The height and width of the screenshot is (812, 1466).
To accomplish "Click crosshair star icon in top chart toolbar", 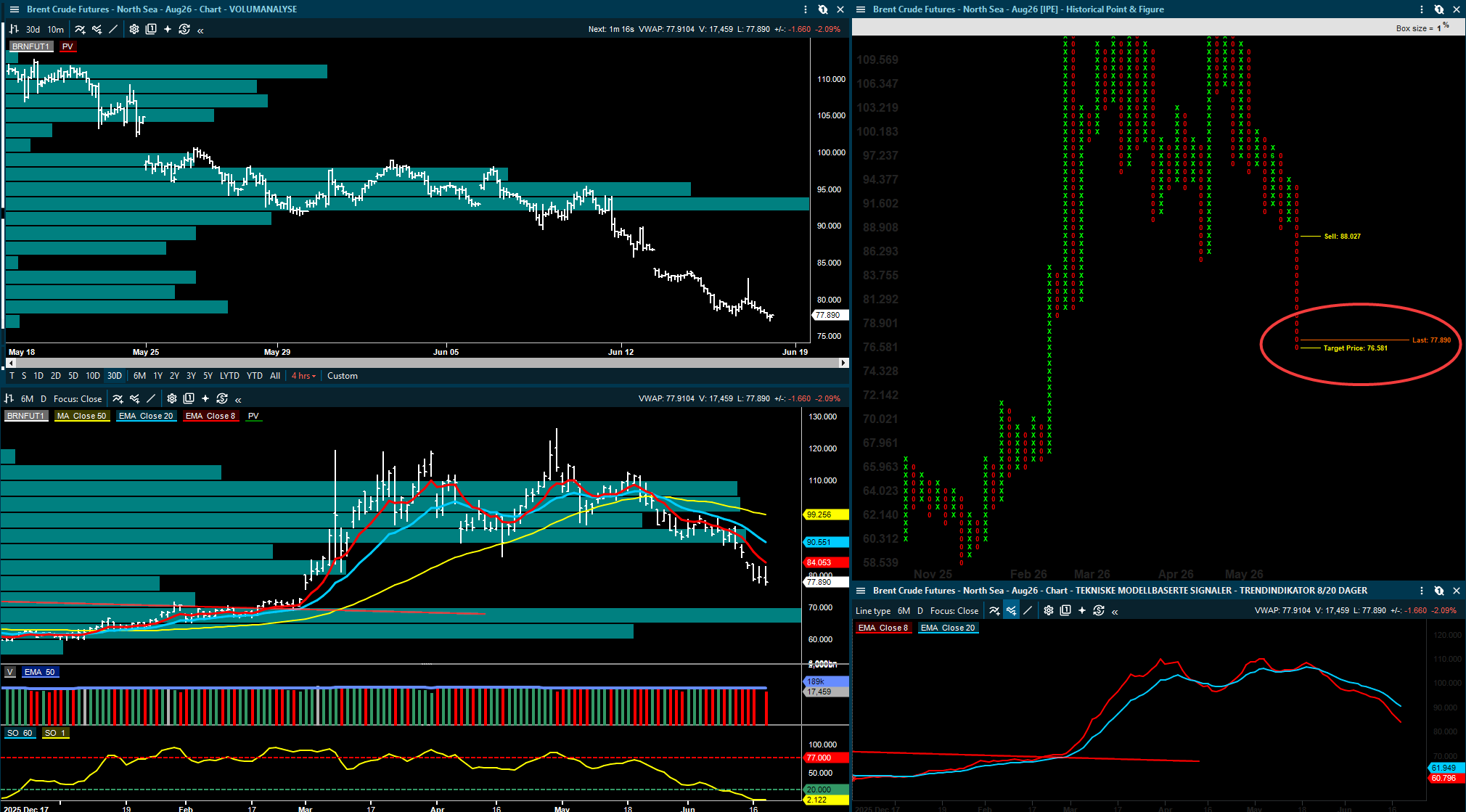I will (x=168, y=29).
